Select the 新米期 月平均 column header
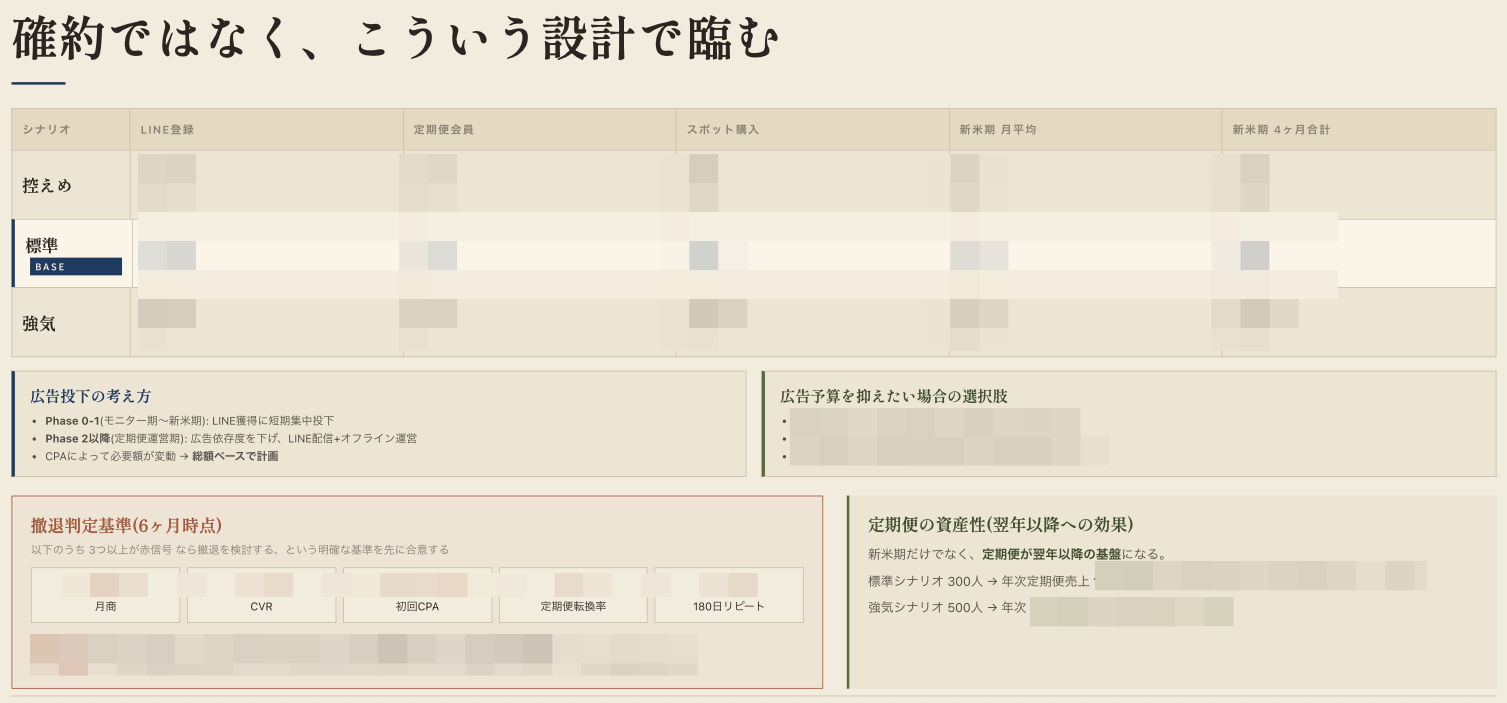This screenshot has height=703, width=1507. [x=1085, y=130]
